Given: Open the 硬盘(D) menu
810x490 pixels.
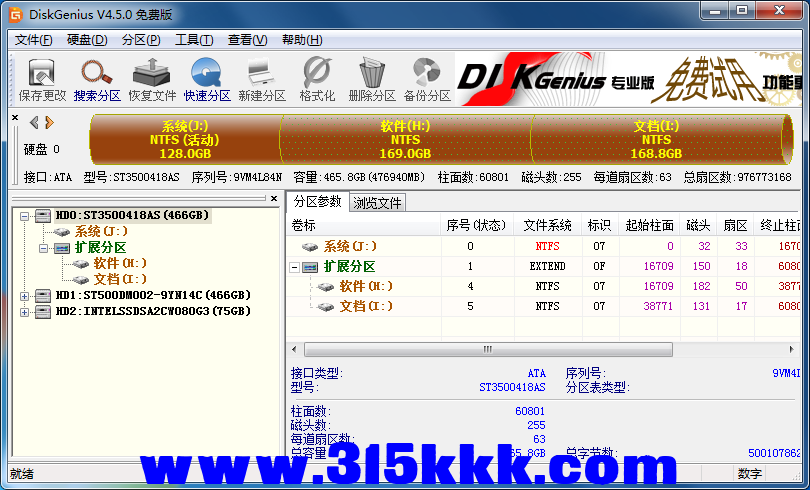Looking at the screenshot, I should click(x=87, y=40).
